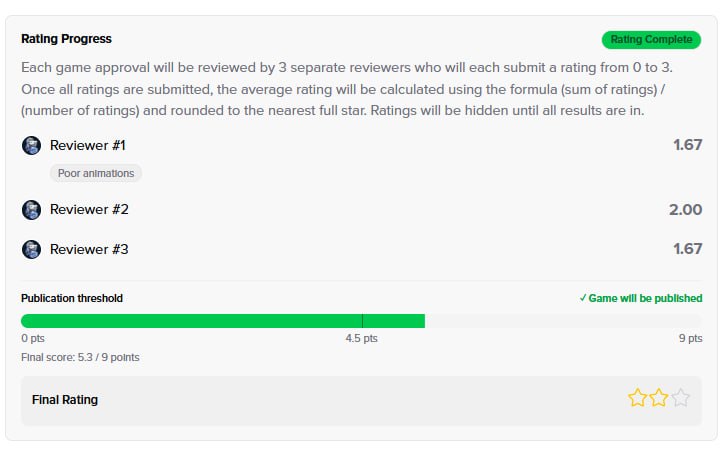
Task: Click the Poor animations tag
Action: coord(96,174)
